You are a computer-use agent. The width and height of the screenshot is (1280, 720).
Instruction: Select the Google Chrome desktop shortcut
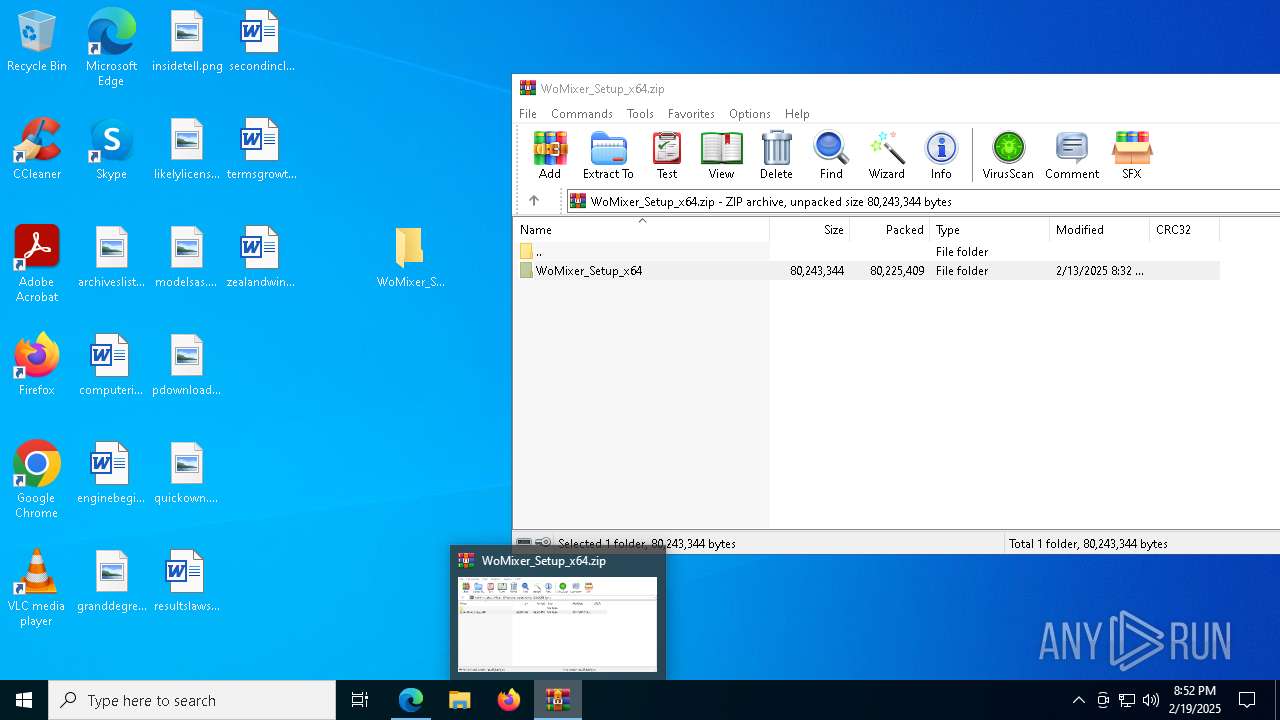[37, 480]
